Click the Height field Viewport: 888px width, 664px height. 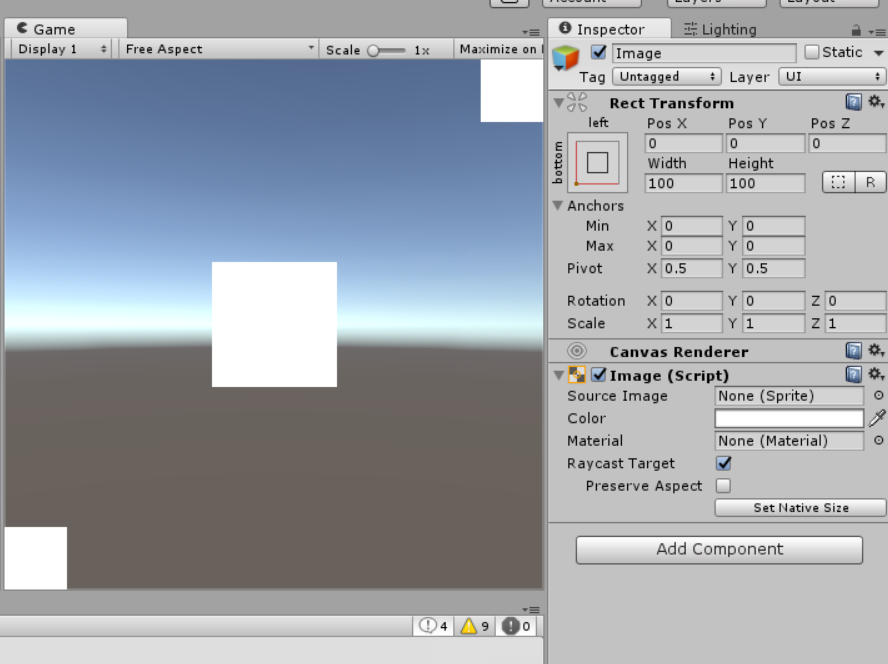765,183
